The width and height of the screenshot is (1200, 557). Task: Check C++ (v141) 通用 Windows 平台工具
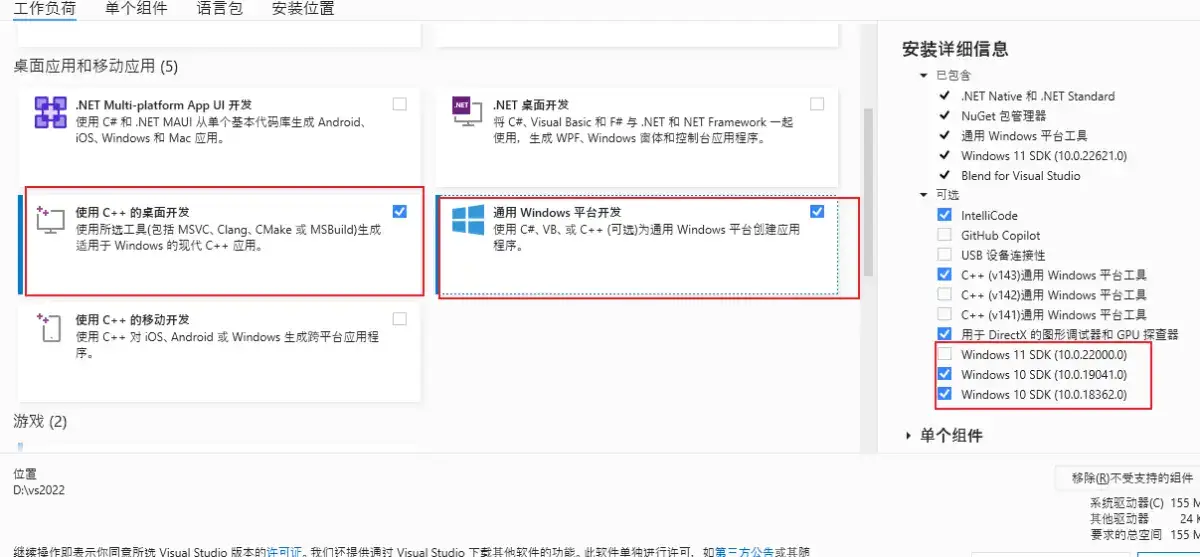[x=945, y=314]
